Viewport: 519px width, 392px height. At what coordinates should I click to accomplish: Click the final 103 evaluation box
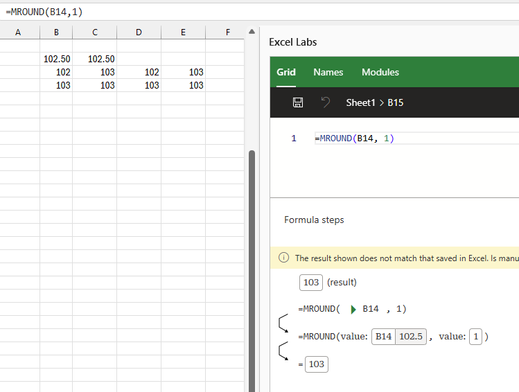click(x=316, y=364)
